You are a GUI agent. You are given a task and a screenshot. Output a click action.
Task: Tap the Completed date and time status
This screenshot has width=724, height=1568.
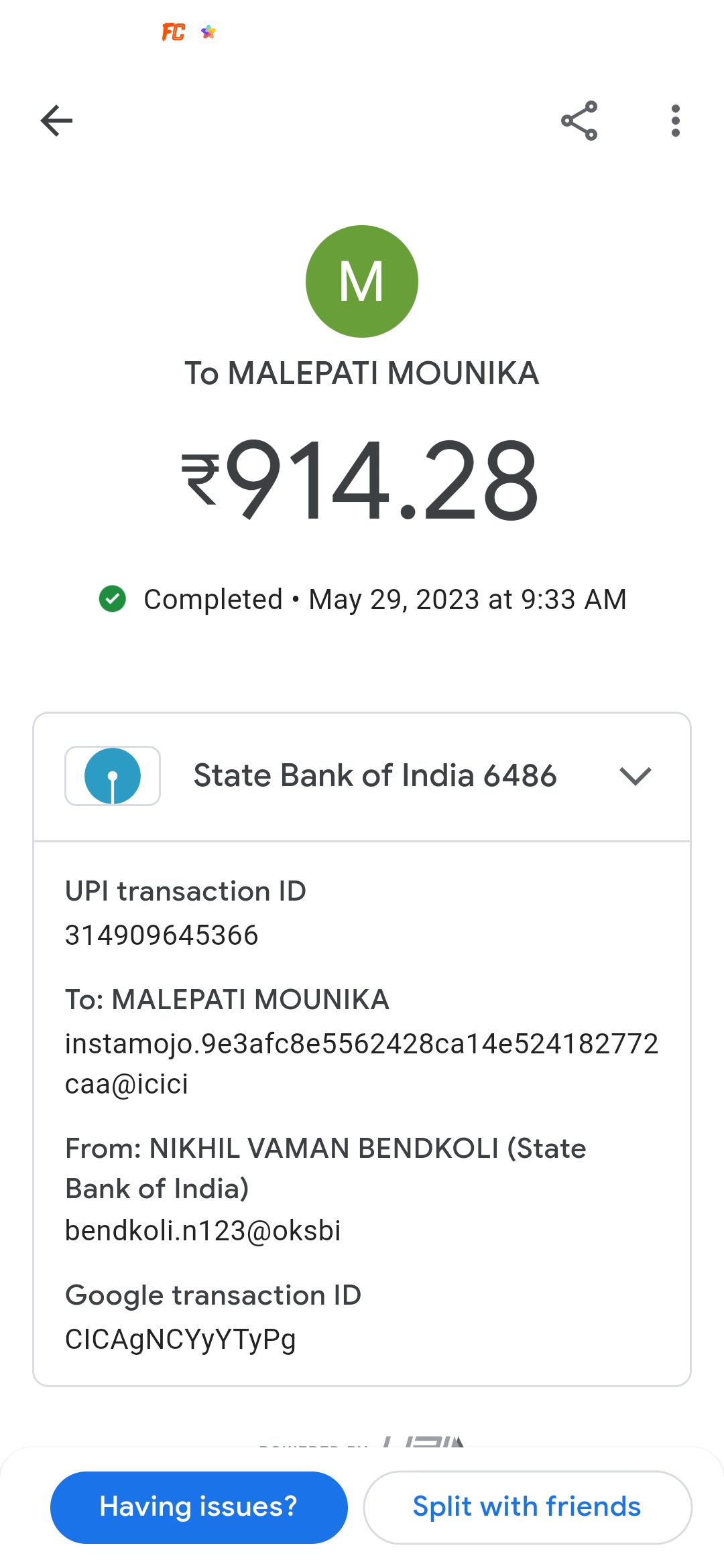(385, 600)
